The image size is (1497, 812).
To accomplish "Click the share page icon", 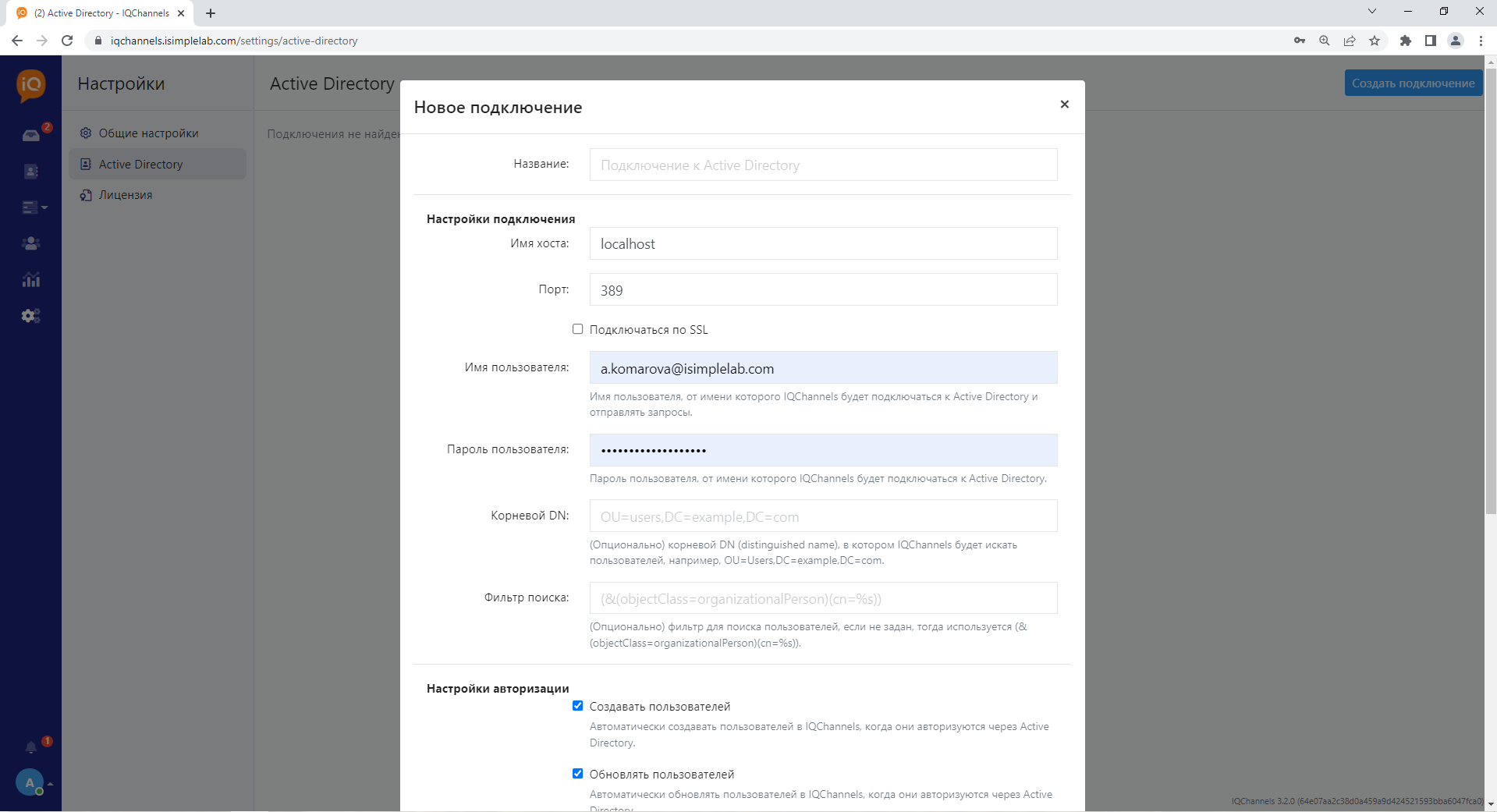I will (1350, 41).
